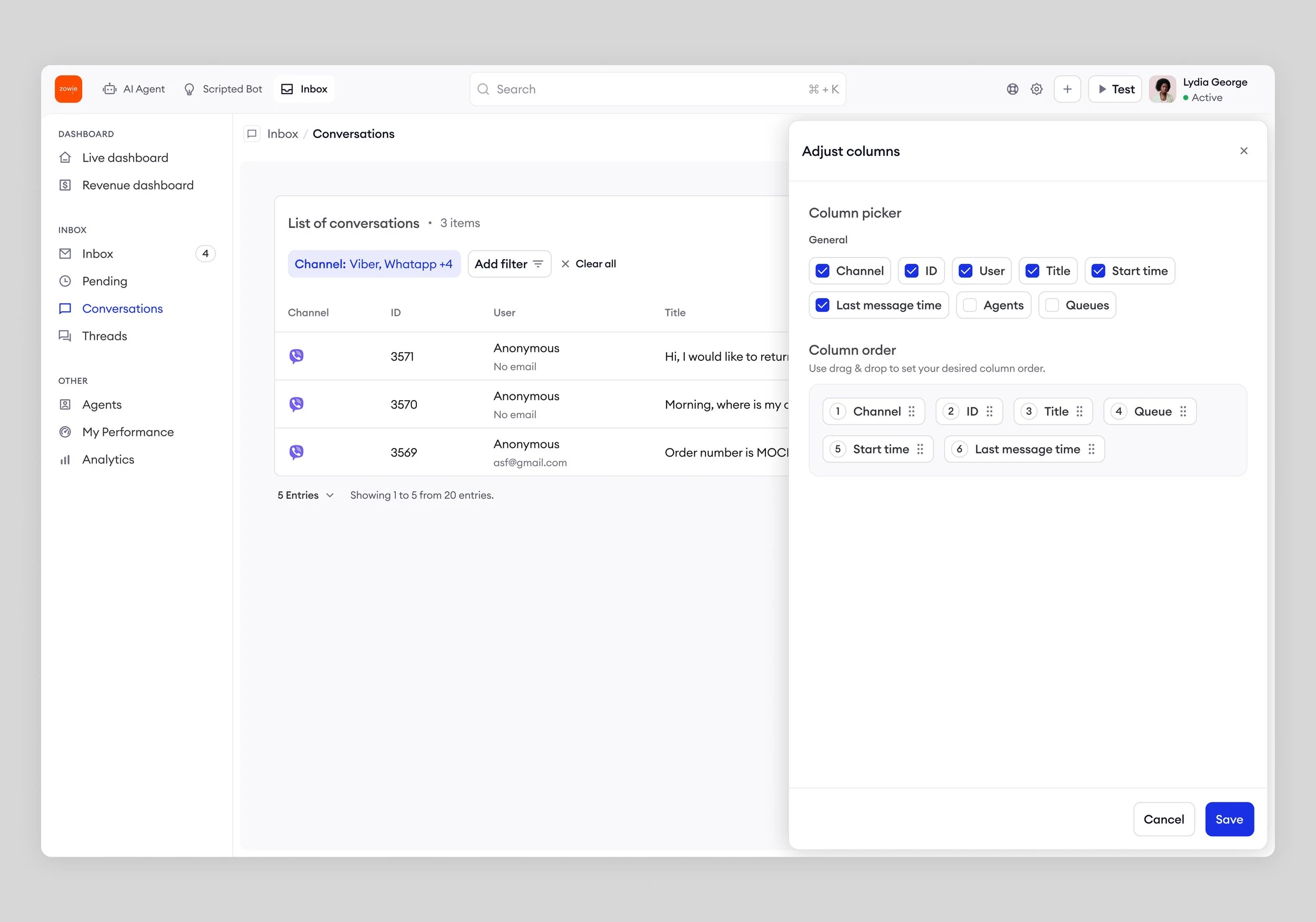Click the Zowie logo icon
Image resolution: width=1316 pixels, height=922 pixels.
click(68, 89)
